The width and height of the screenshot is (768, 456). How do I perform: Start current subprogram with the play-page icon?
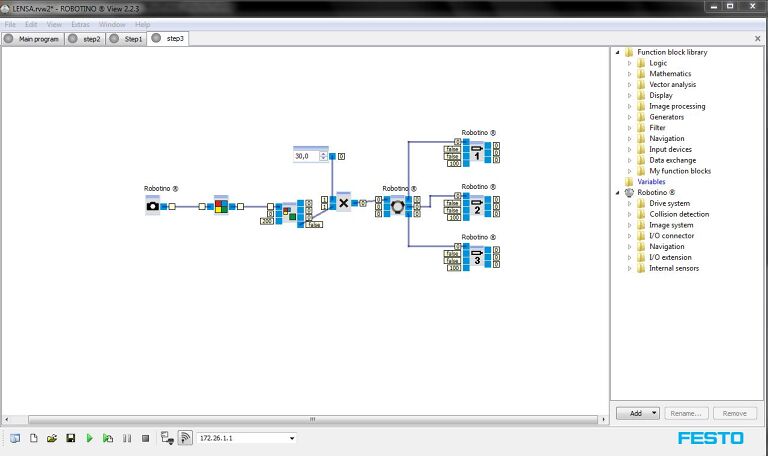tap(108, 438)
